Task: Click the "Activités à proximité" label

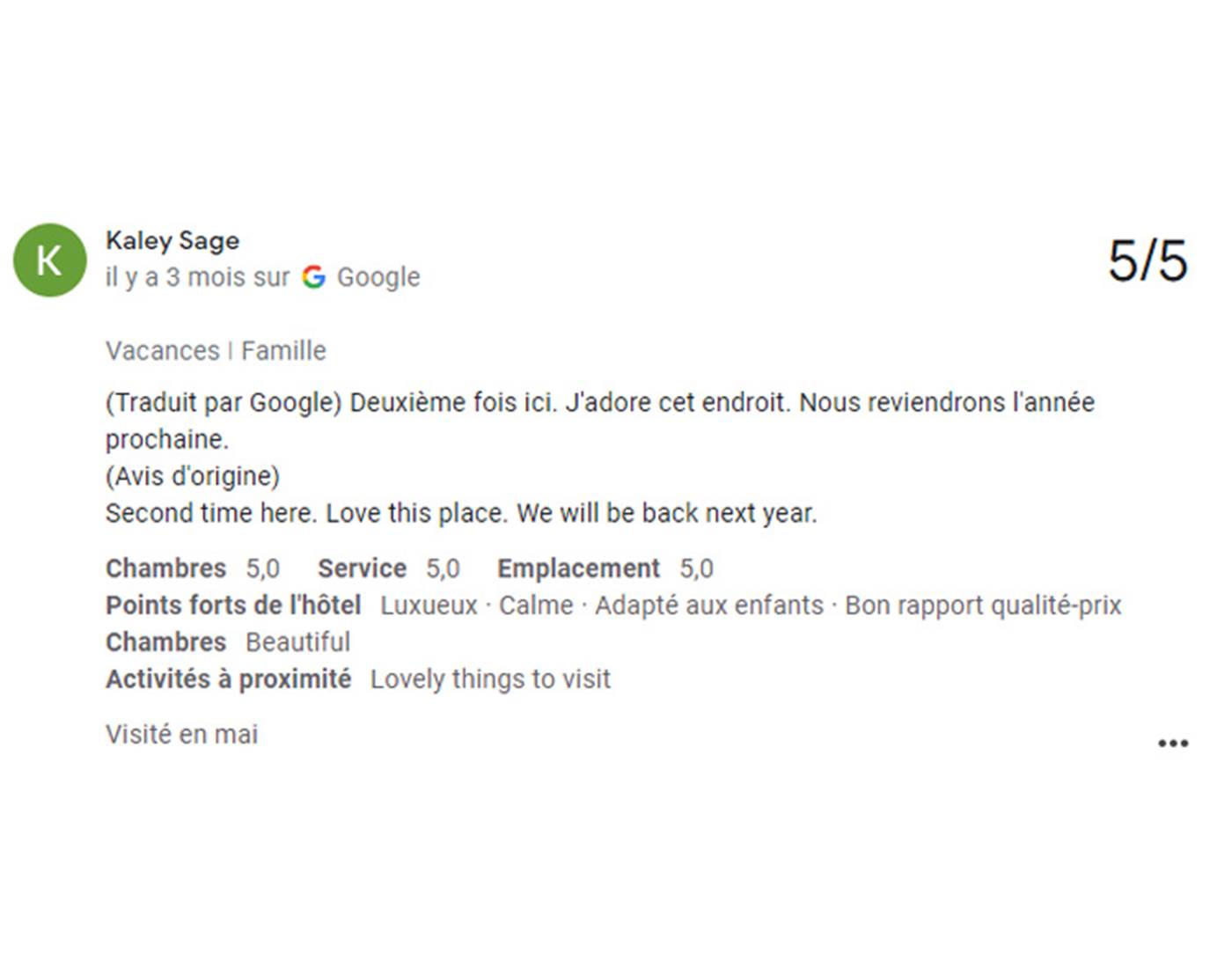Action: coord(228,679)
